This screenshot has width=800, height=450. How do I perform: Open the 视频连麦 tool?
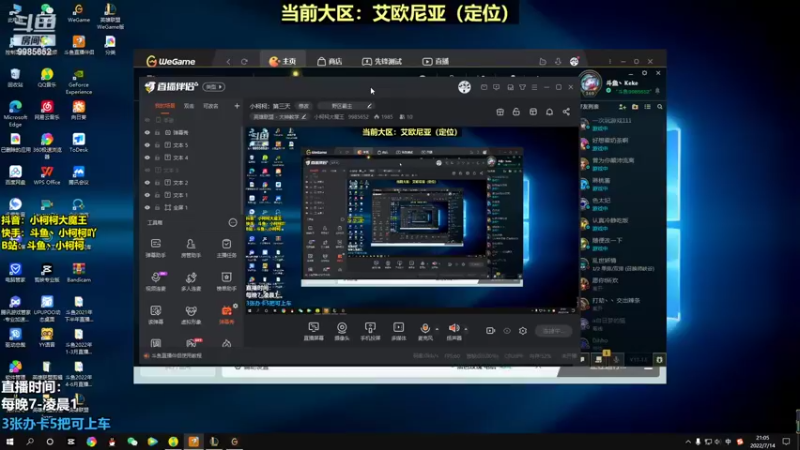[156, 281]
